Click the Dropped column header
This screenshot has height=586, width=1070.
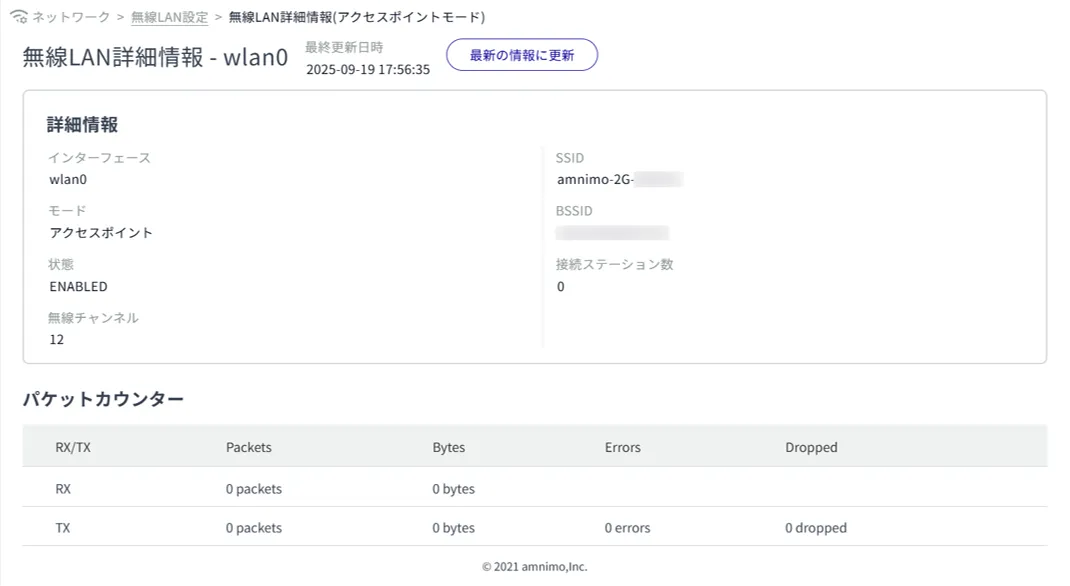[x=811, y=447]
